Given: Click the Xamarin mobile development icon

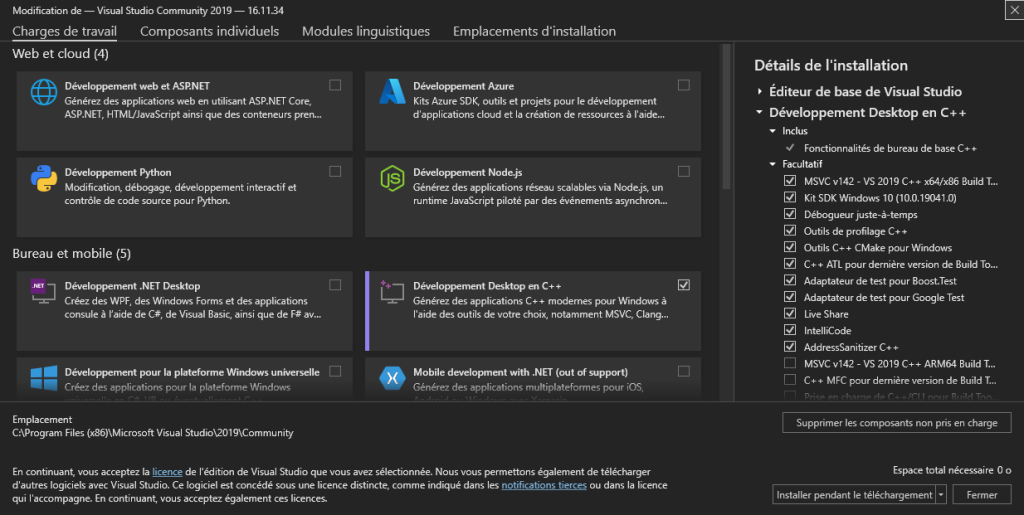Looking at the screenshot, I should coord(392,377).
